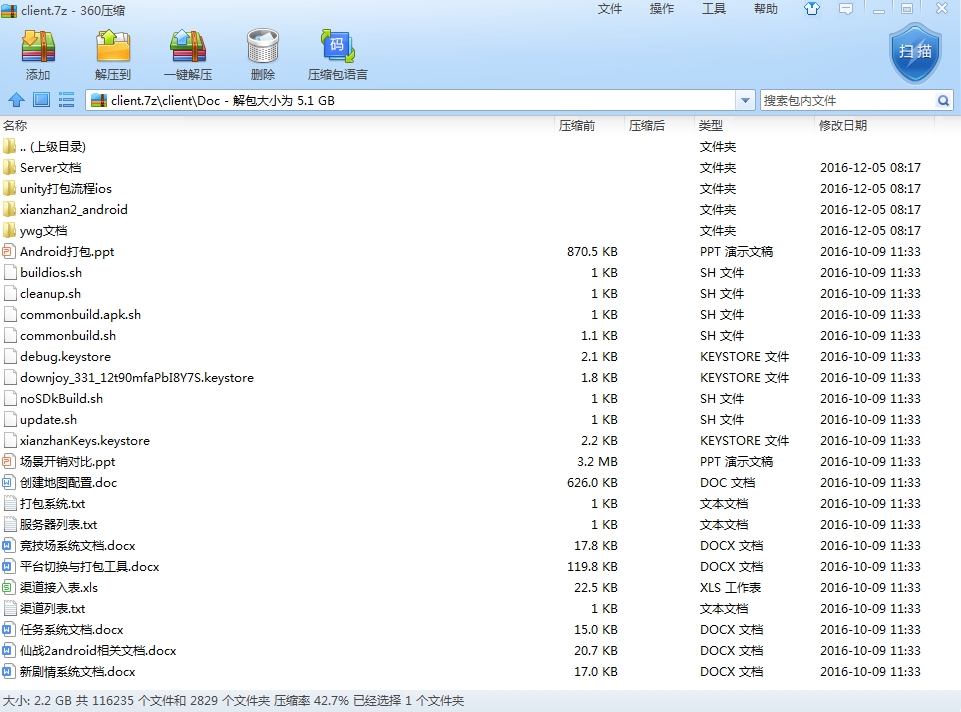Select the 渠道接入表.xls file
This screenshot has height=712, width=961.
click(x=59, y=588)
